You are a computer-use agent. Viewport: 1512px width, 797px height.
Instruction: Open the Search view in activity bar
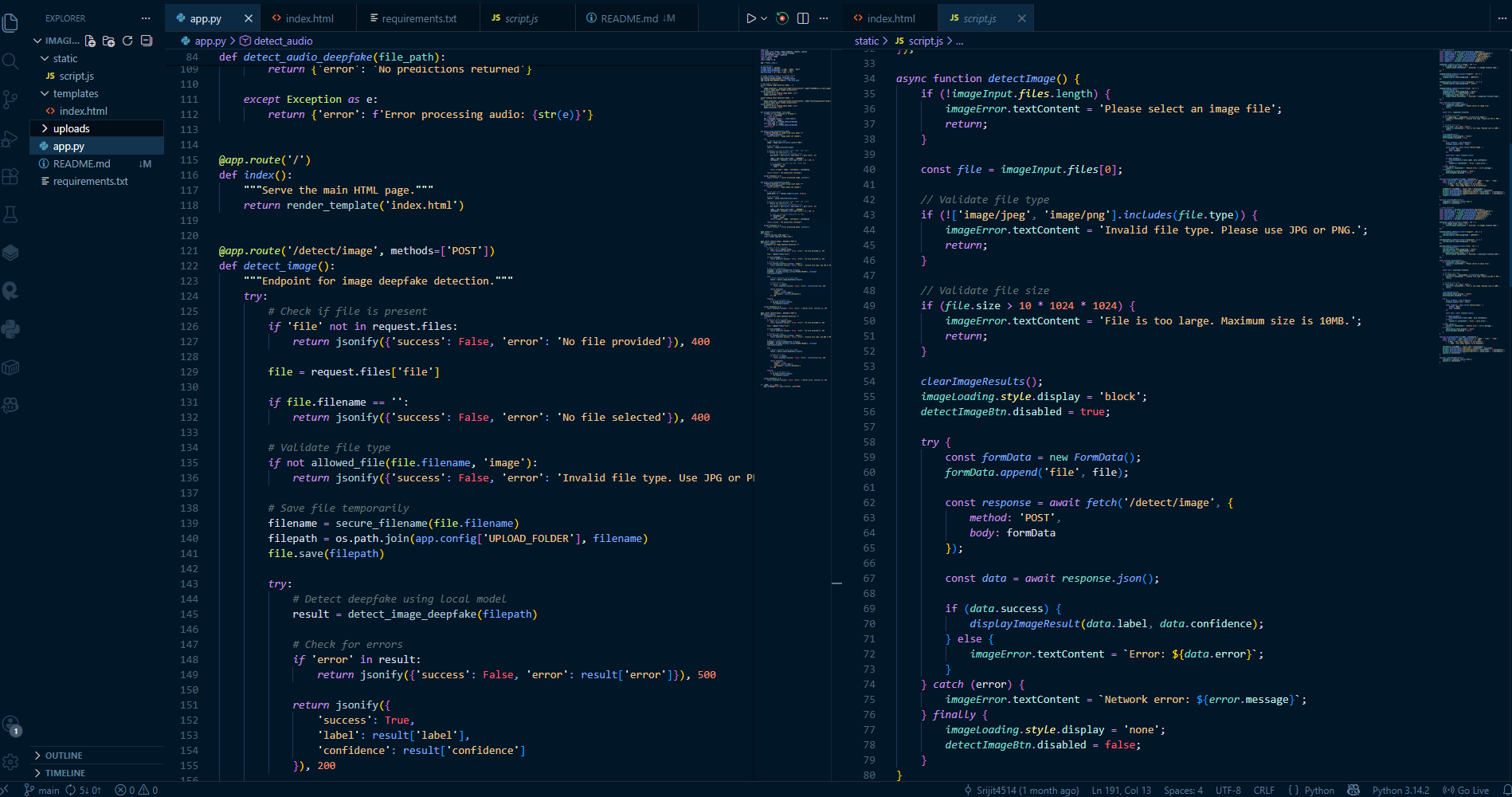(x=10, y=61)
